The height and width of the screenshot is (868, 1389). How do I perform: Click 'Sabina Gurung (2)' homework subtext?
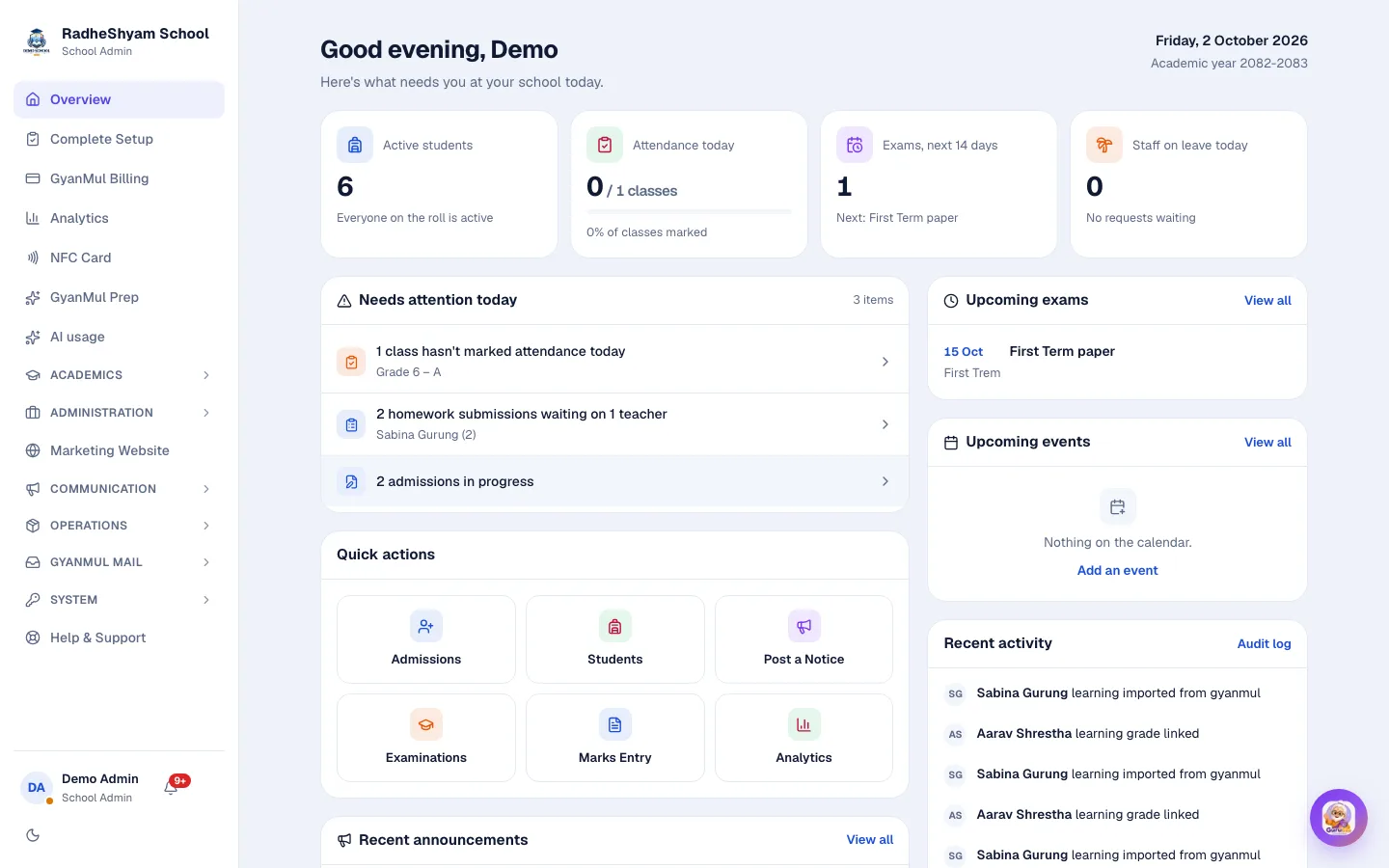426,435
